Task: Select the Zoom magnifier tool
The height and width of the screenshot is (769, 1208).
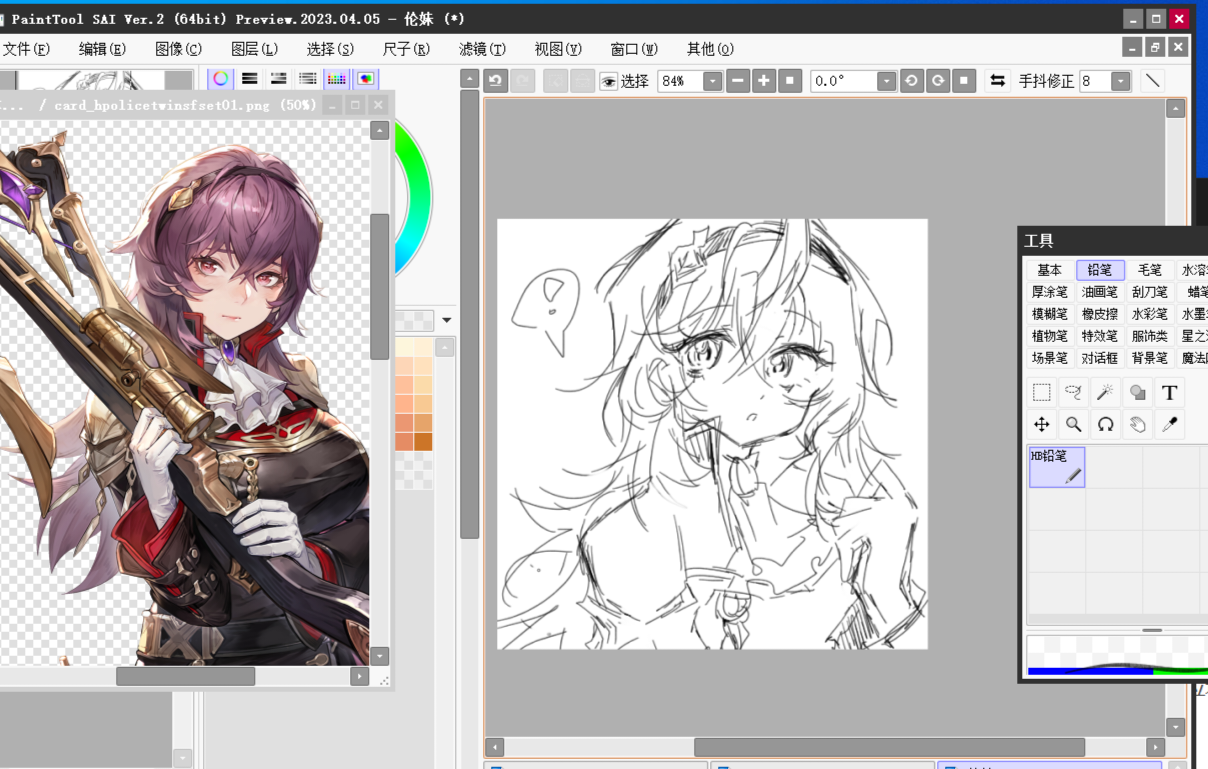Action: coord(1073,424)
